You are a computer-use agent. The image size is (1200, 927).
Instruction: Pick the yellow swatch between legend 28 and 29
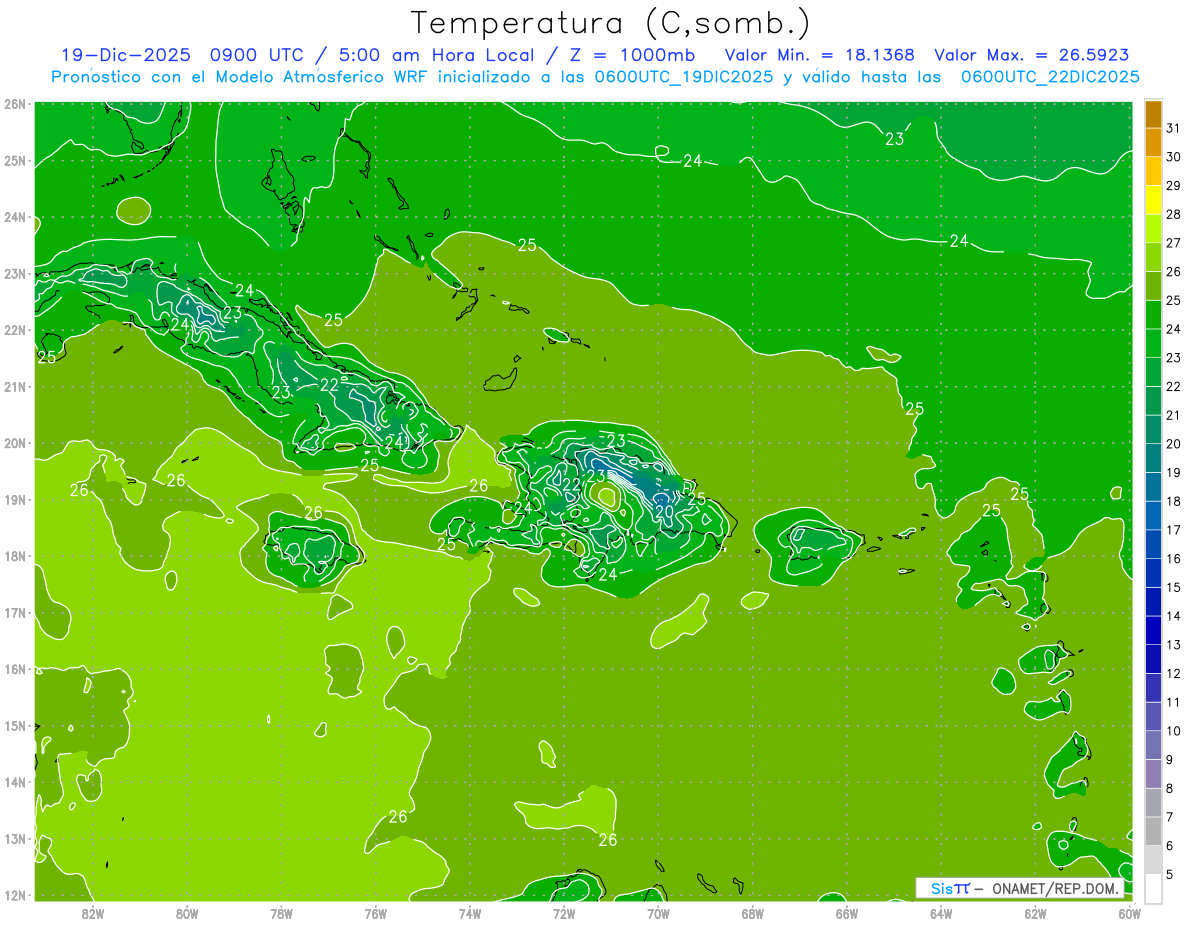click(x=1153, y=200)
